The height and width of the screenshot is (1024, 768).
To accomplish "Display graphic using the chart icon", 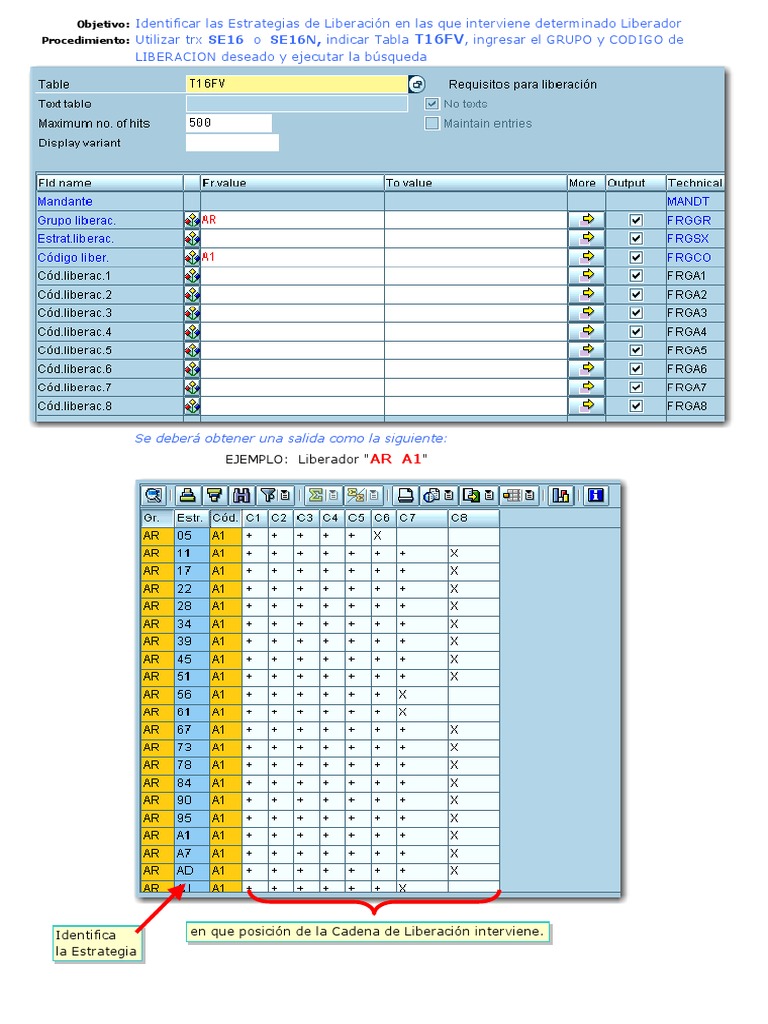I will (561, 496).
